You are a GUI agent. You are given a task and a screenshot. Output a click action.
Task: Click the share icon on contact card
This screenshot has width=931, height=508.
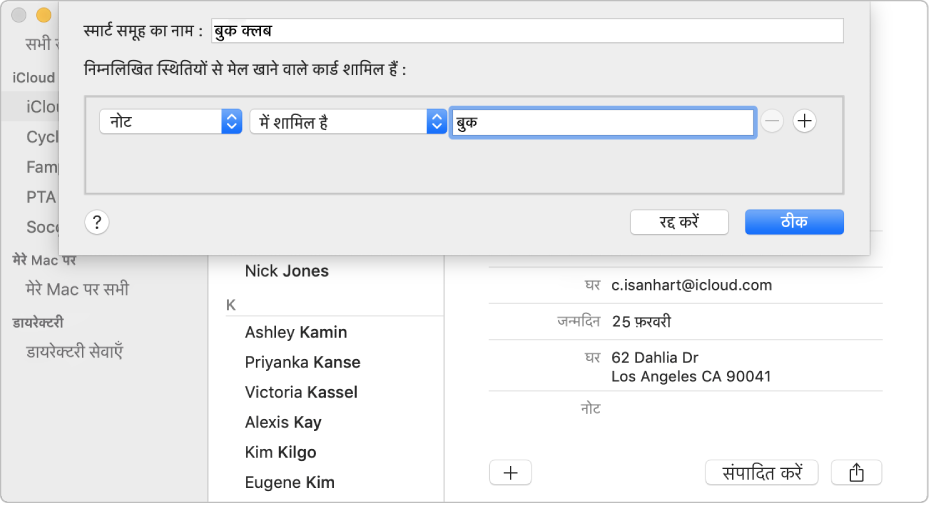tap(856, 473)
